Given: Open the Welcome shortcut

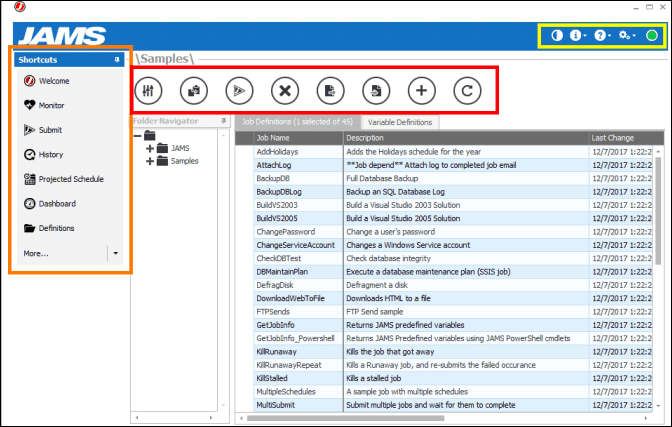Looking at the screenshot, I should (46, 81).
